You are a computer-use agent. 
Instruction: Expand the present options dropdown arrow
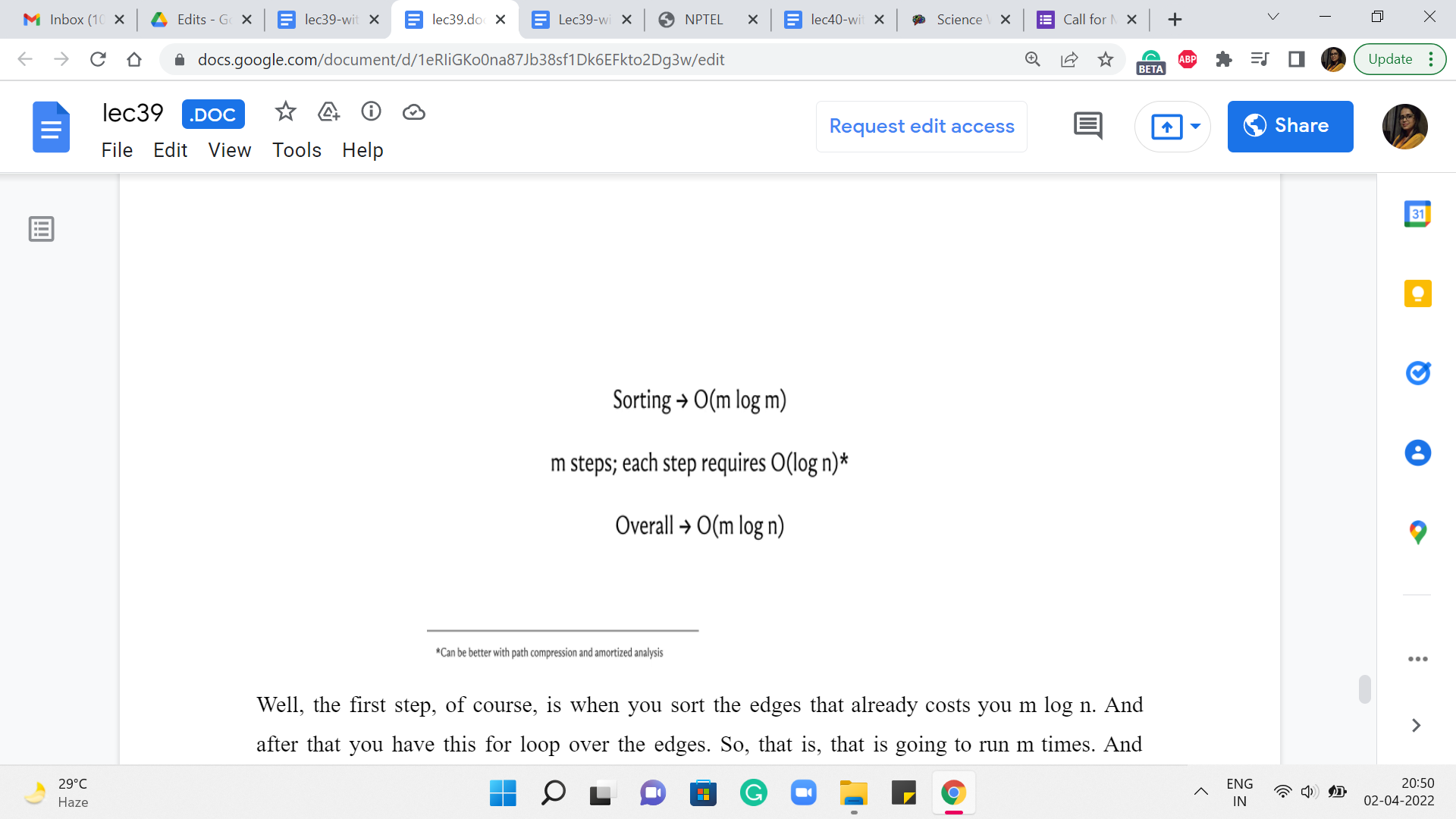(x=1195, y=127)
